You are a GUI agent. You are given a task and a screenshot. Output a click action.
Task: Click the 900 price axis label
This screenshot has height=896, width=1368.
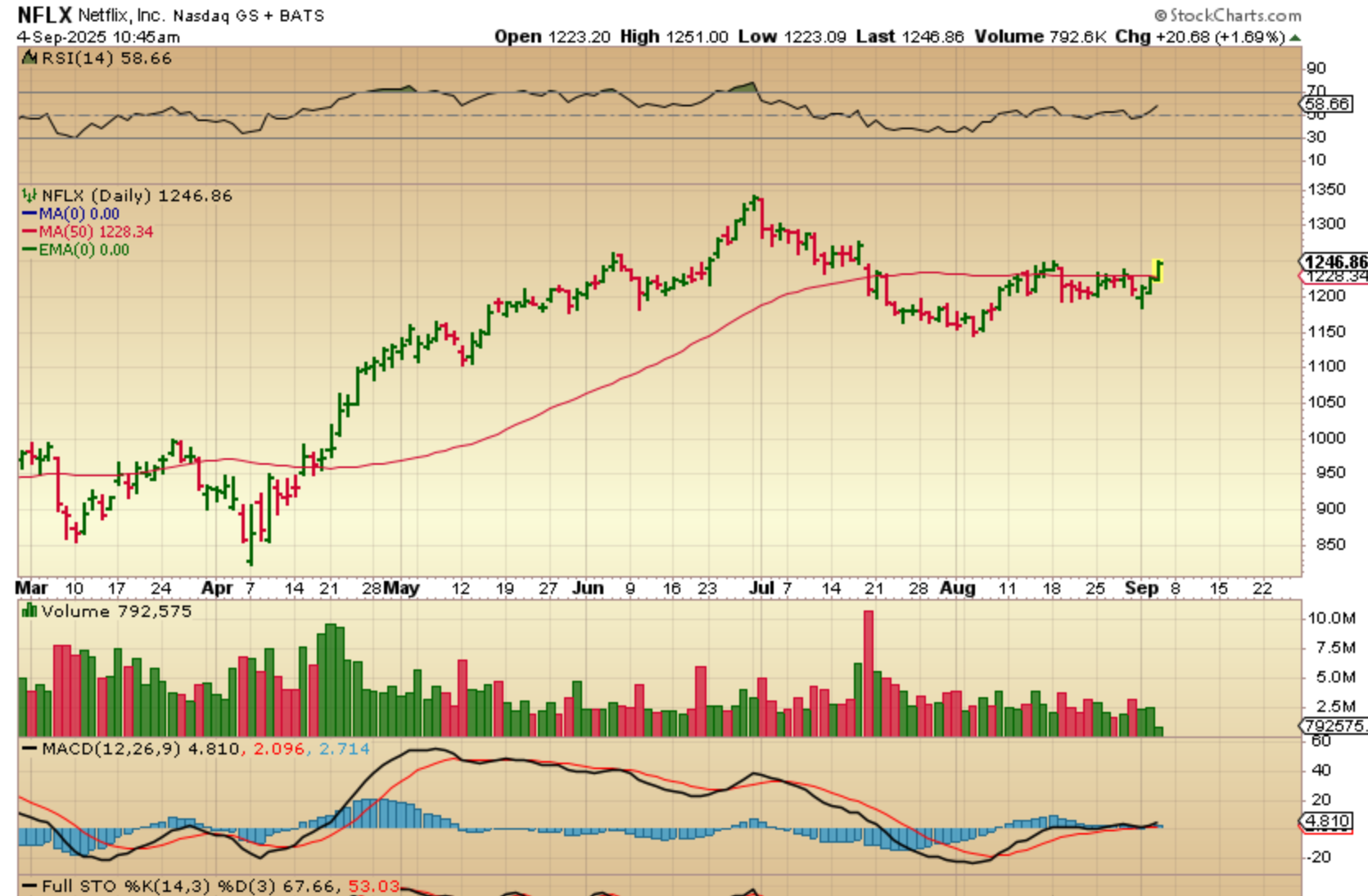(1331, 508)
